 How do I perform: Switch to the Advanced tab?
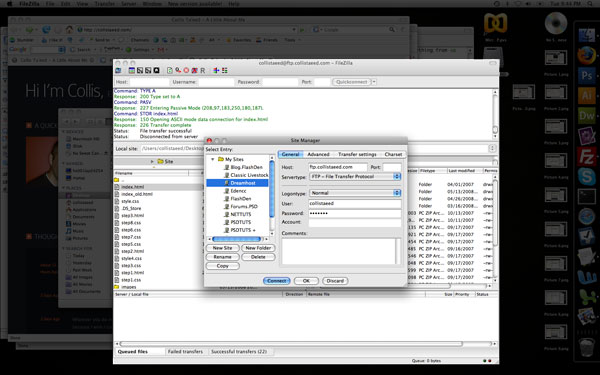tap(318, 154)
